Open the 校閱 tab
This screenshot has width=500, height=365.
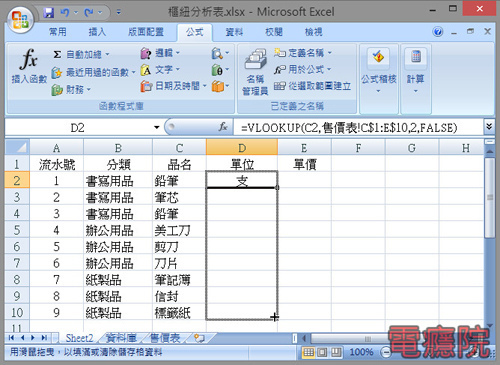click(274, 32)
